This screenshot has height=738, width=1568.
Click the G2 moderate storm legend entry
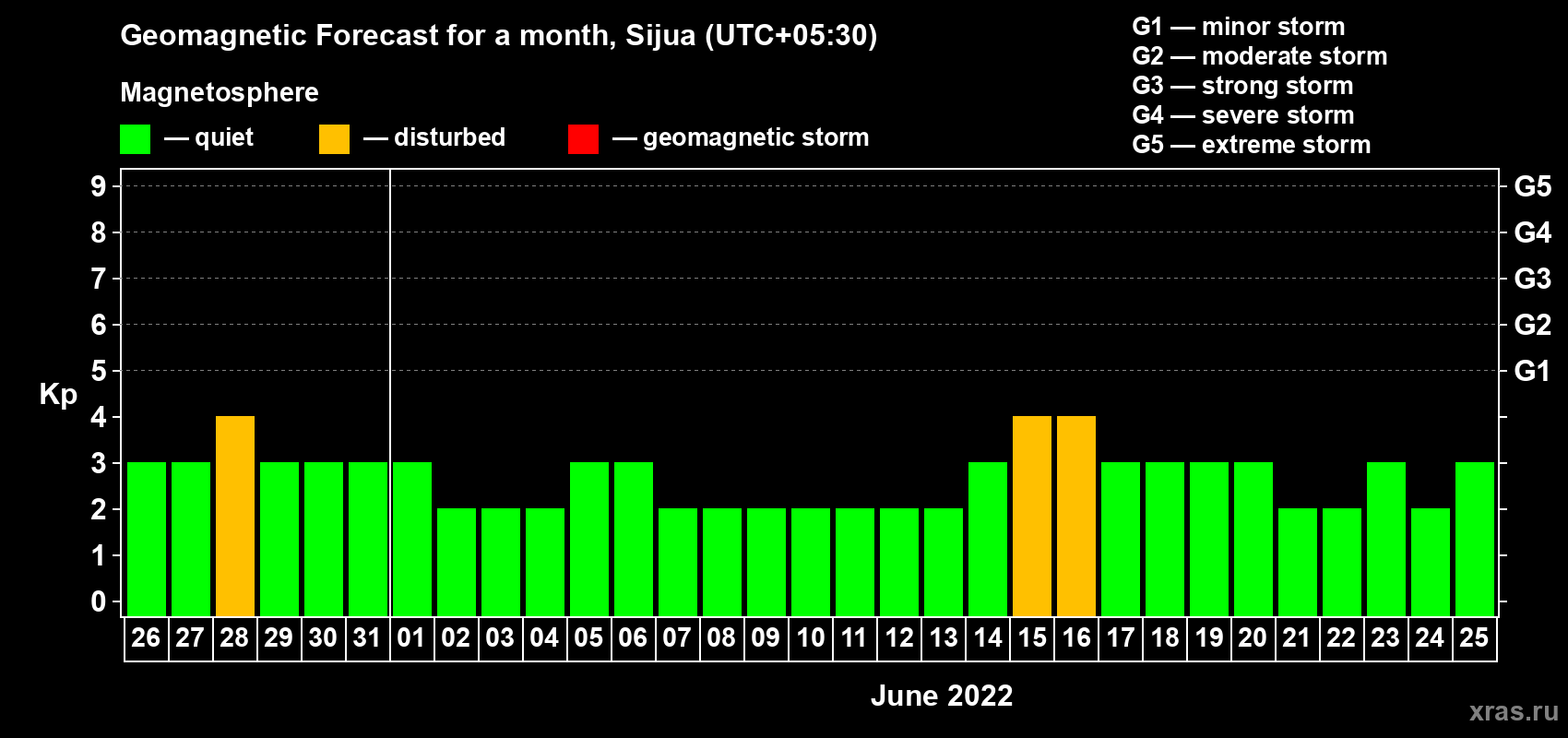coord(1260,56)
